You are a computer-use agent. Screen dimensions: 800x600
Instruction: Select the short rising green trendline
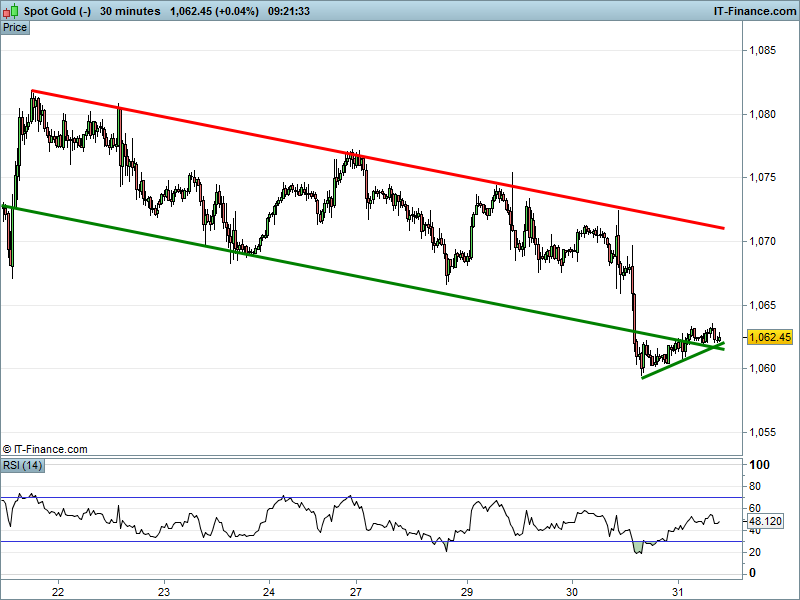(680, 361)
